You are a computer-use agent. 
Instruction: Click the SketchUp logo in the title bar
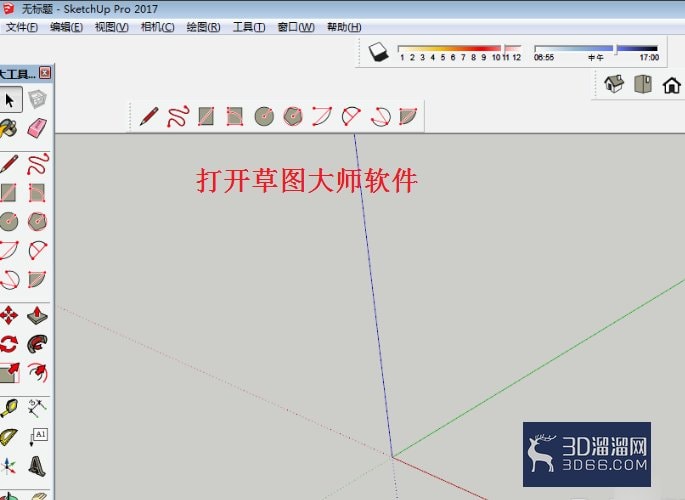(8, 8)
